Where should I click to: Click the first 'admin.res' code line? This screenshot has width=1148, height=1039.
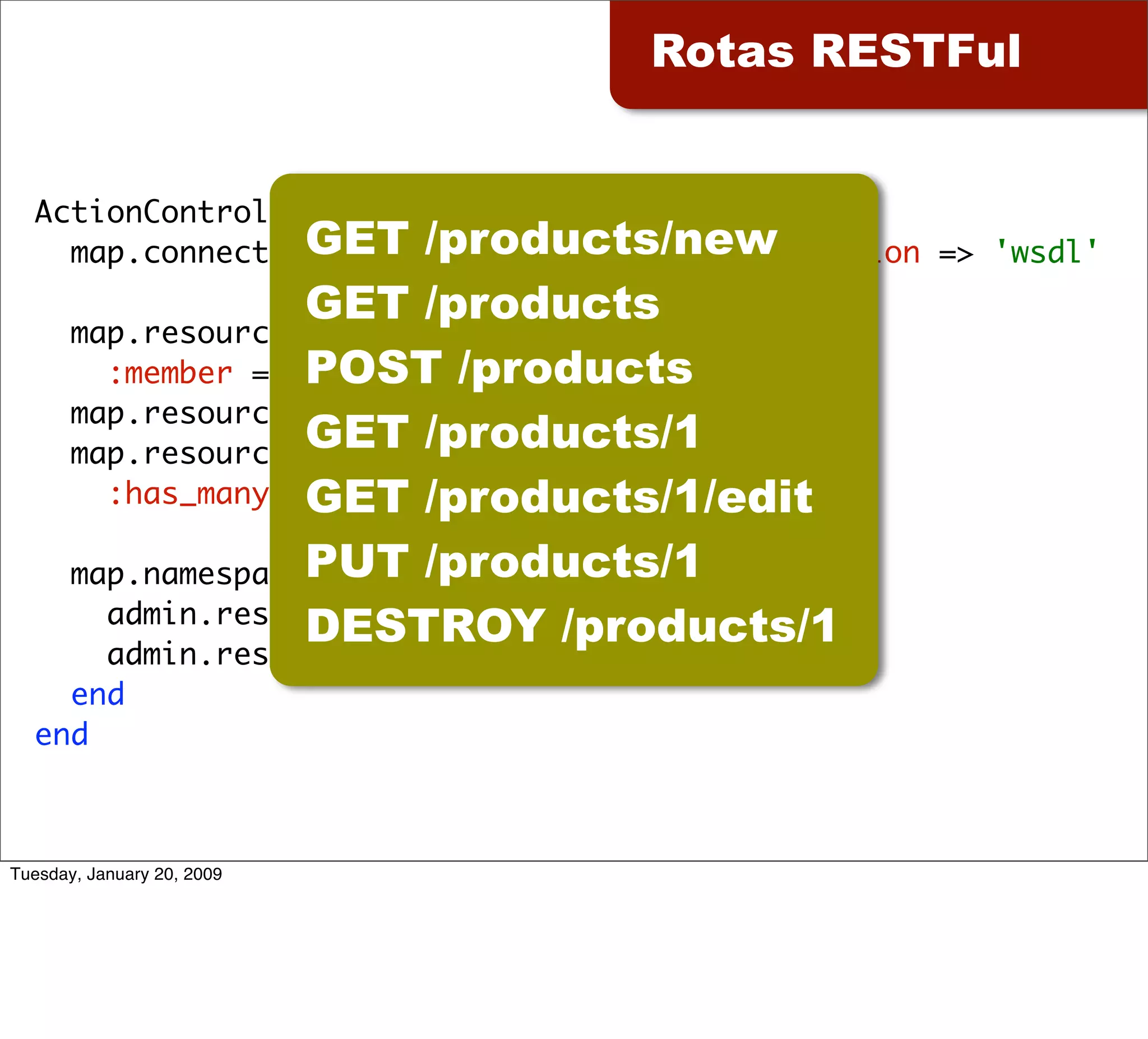[x=187, y=615]
